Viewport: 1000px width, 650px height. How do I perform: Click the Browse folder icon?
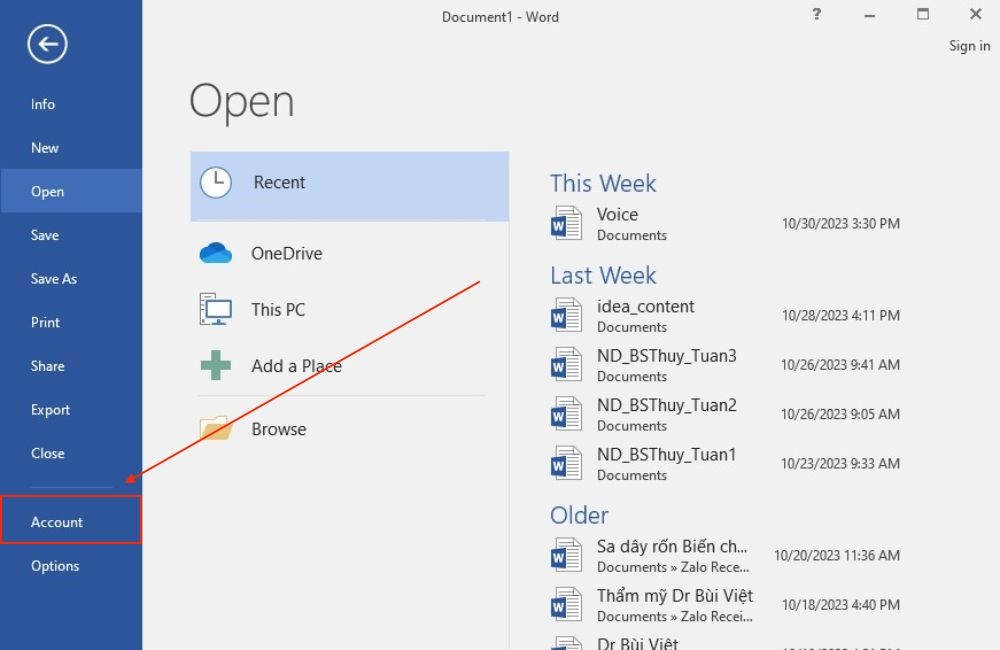click(x=216, y=428)
